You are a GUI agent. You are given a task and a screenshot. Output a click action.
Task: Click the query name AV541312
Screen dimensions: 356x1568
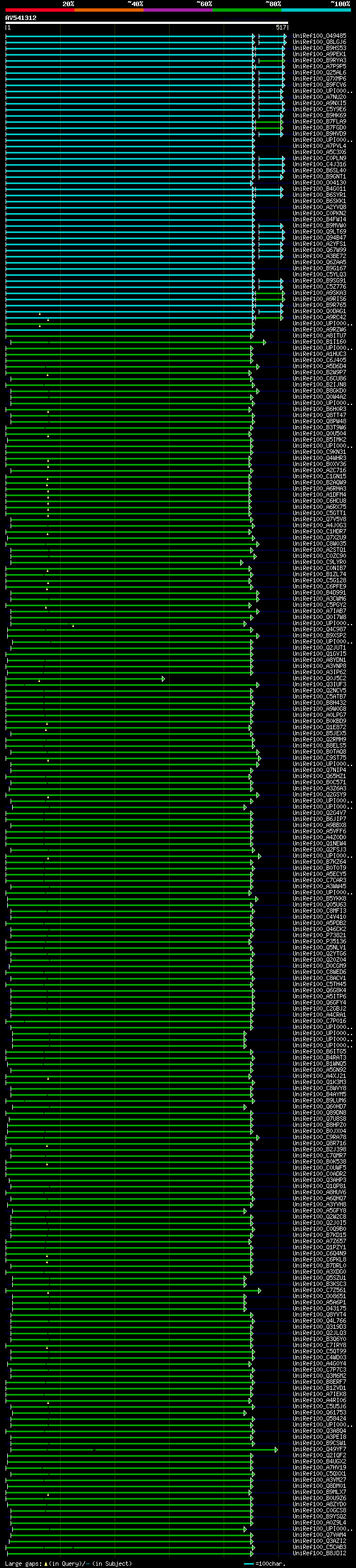21,18
